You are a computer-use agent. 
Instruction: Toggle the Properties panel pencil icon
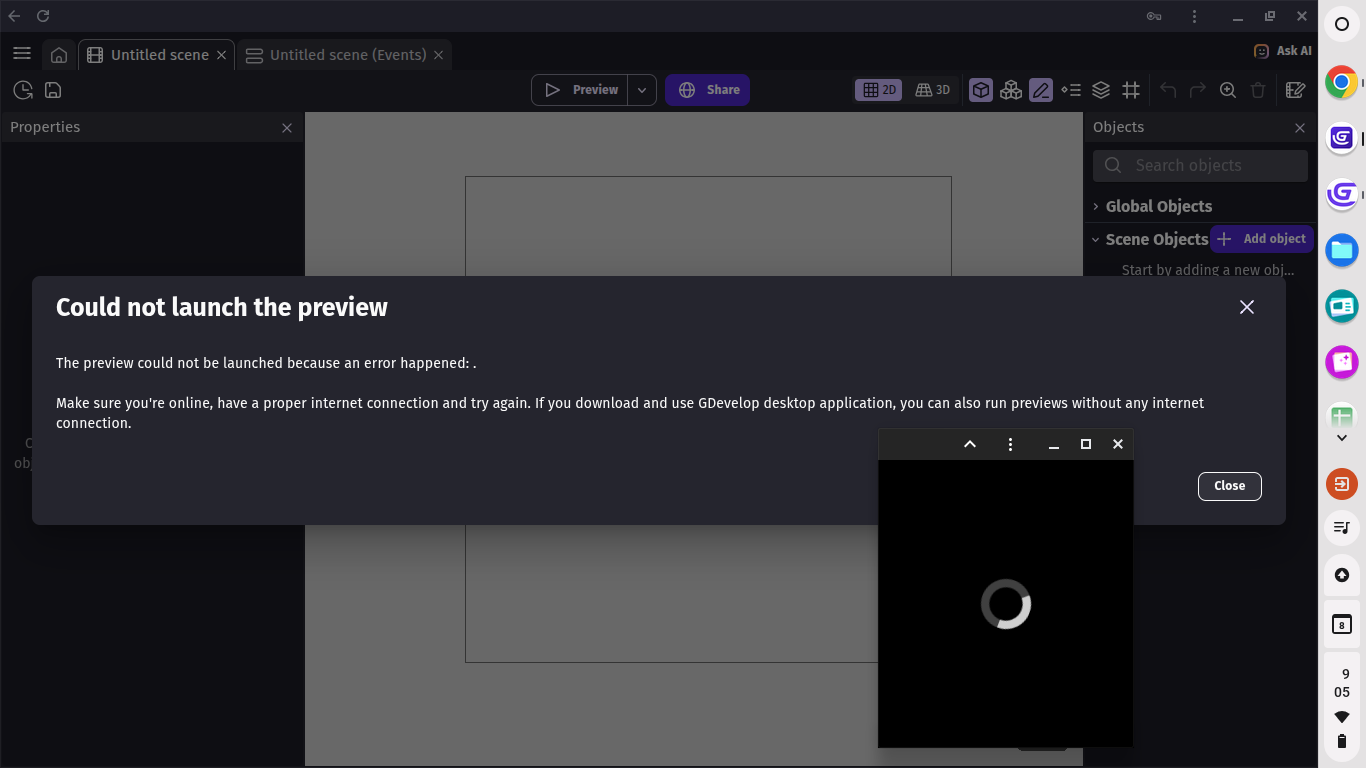pos(1041,90)
